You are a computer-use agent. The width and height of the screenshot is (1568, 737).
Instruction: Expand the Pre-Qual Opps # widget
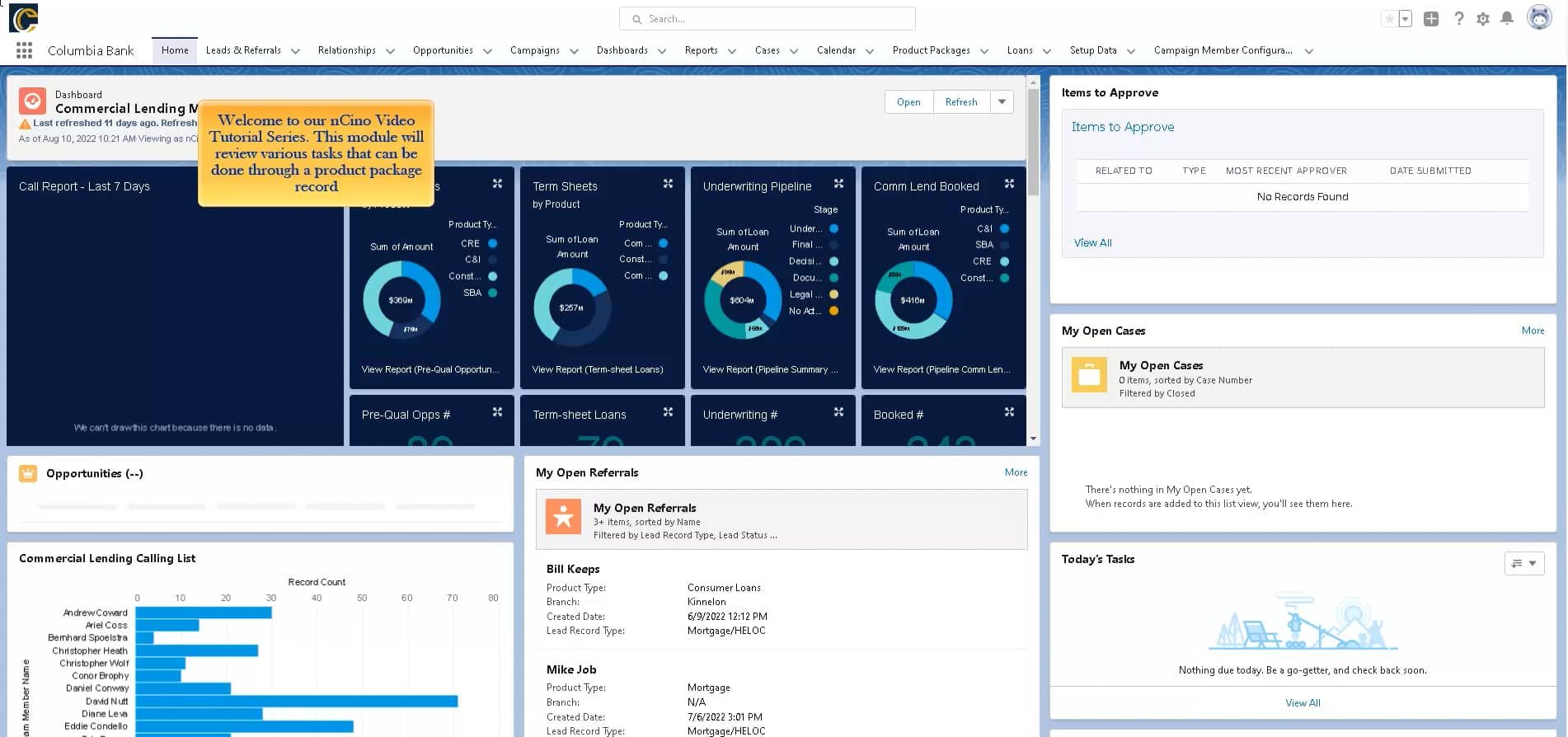click(497, 412)
